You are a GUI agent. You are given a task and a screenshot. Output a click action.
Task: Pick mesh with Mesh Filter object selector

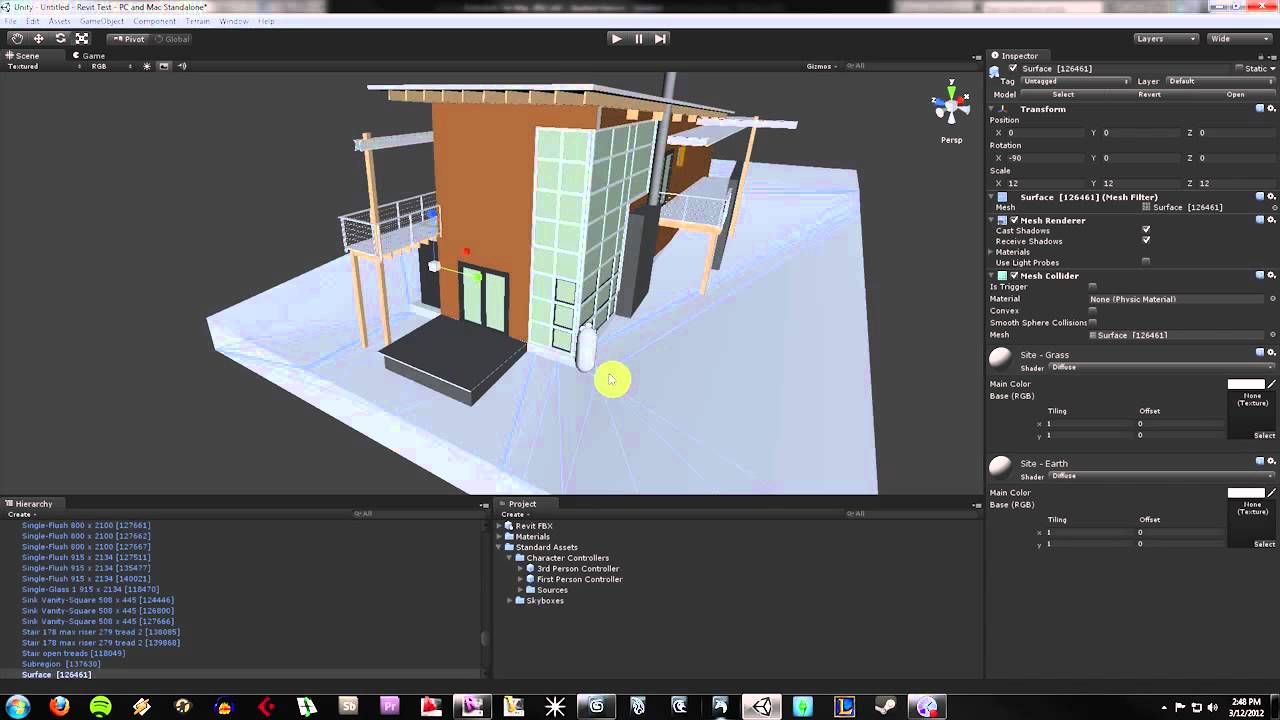pyautogui.click(x=1273, y=207)
